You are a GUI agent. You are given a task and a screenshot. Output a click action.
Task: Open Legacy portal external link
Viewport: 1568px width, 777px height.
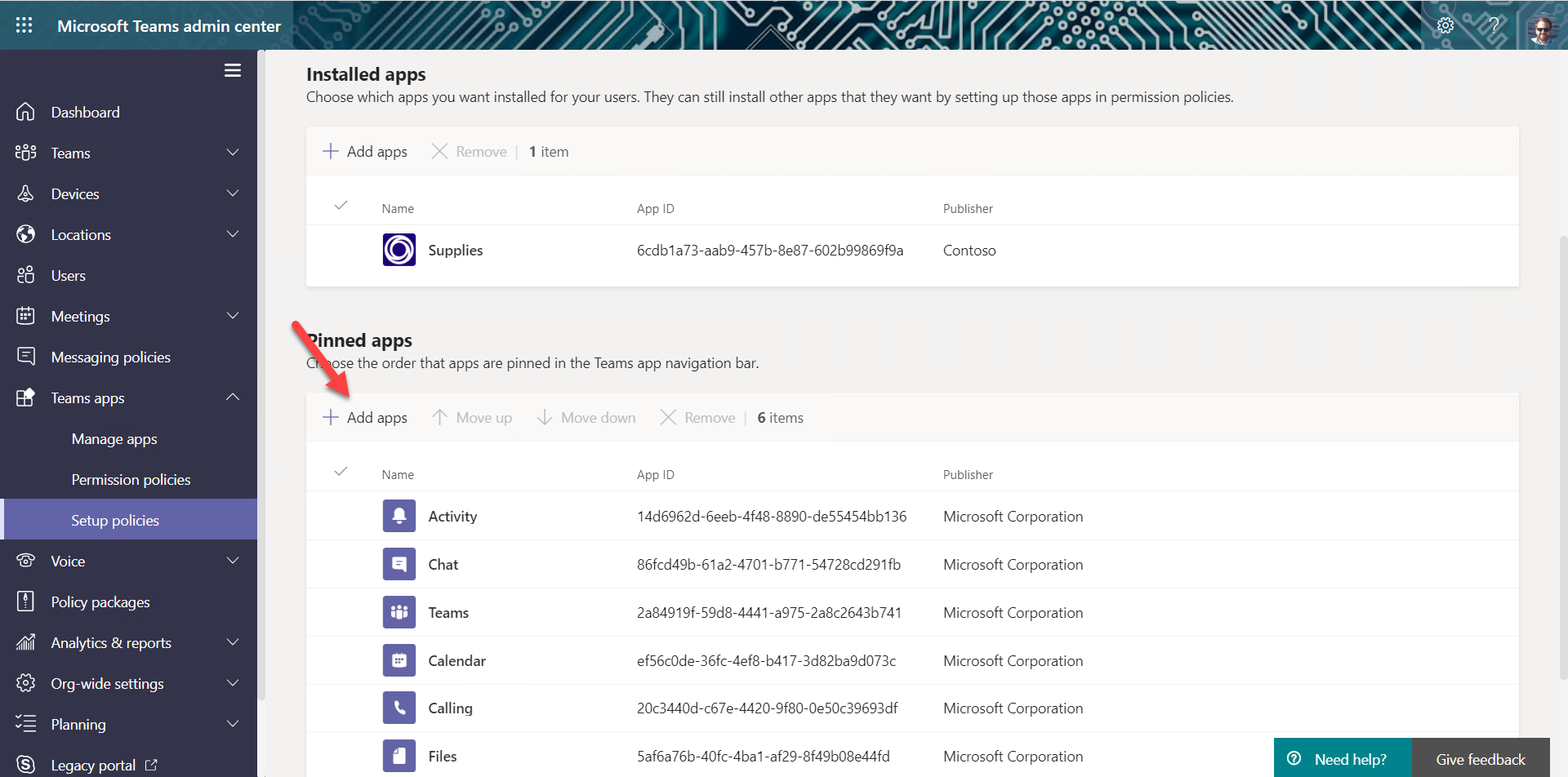click(x=104, y=766)
